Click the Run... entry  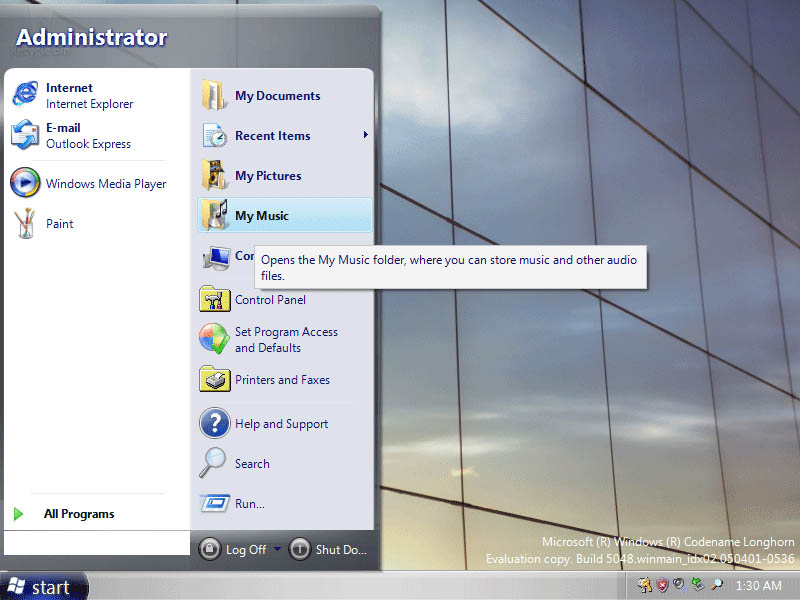(x=249, y=504)
